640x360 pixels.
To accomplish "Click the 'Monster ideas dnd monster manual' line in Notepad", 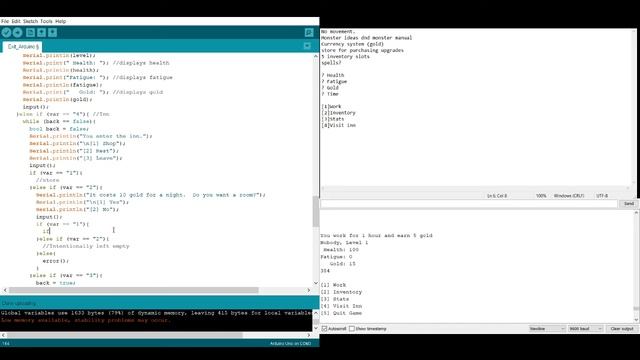I will click(x=366, y=38).
